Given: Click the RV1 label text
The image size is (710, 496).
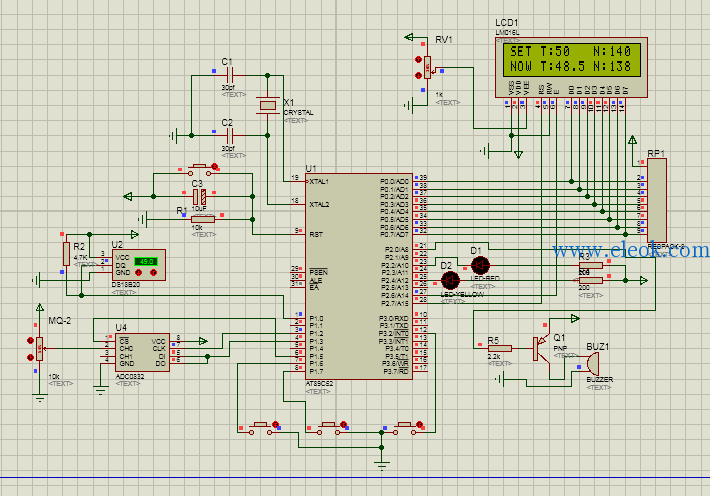Looking at the screenshot, I should pos(444,40).
